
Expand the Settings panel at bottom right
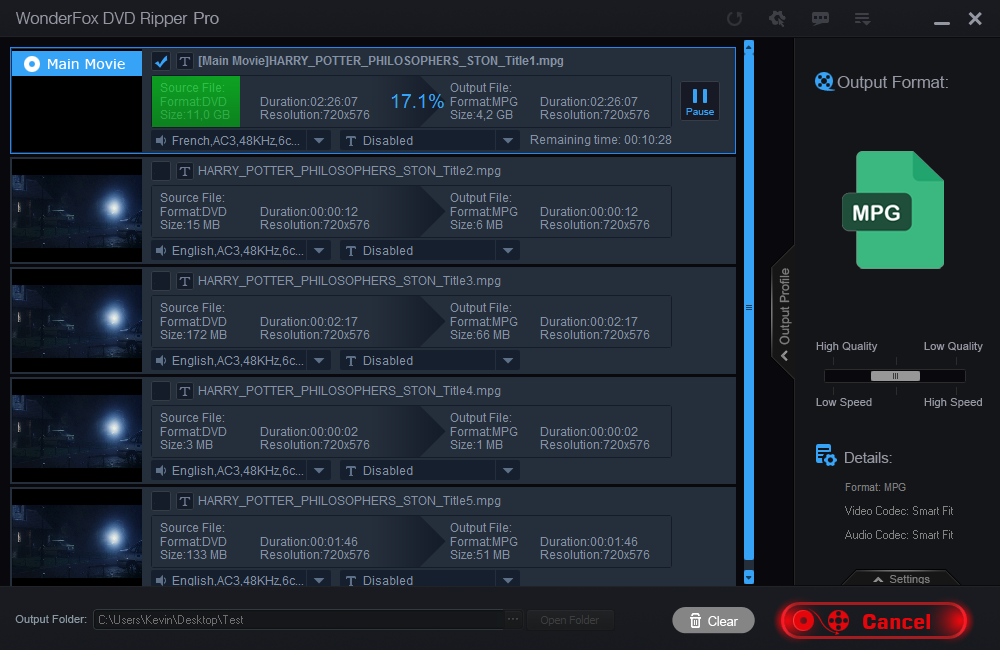click(901, 579)
